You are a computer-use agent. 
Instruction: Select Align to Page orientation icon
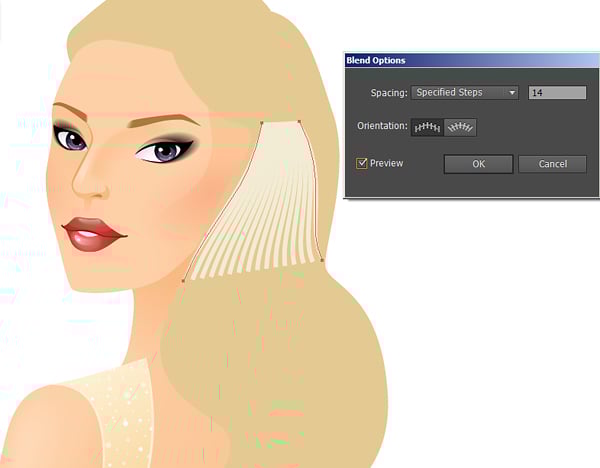pyautogui.click(x=427, y=127)
